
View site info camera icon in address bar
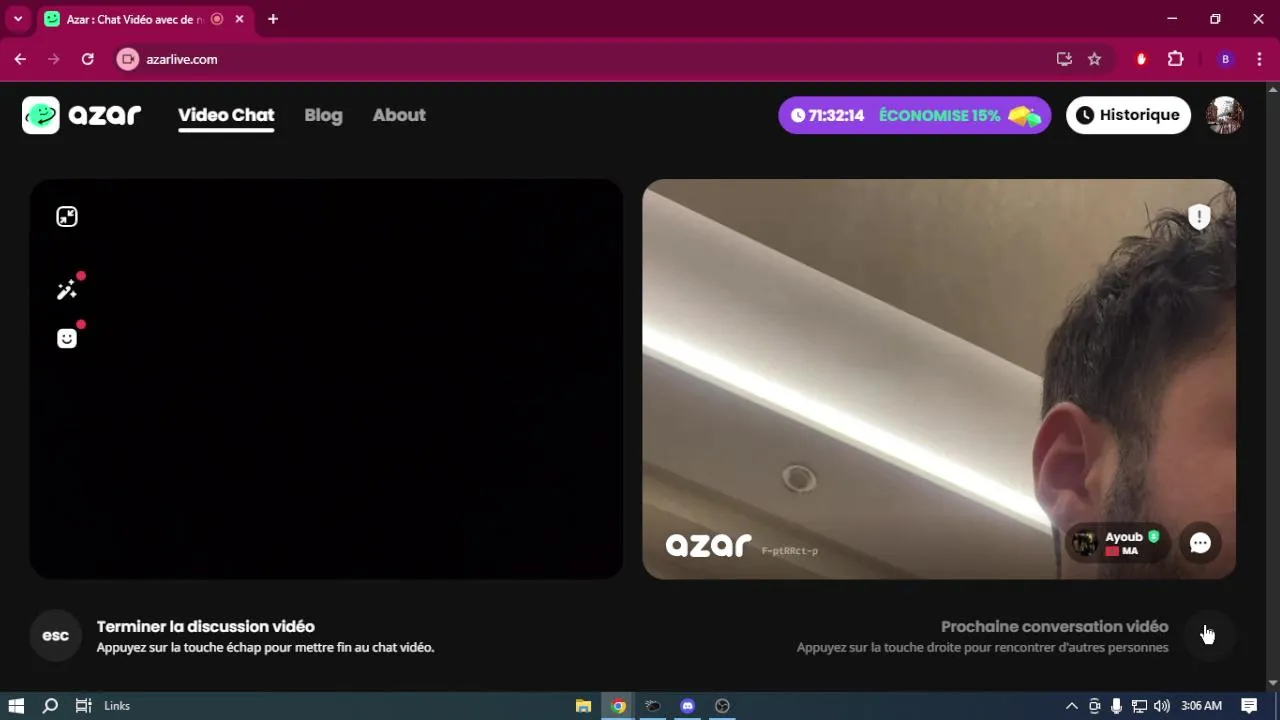tap(127, 59)
